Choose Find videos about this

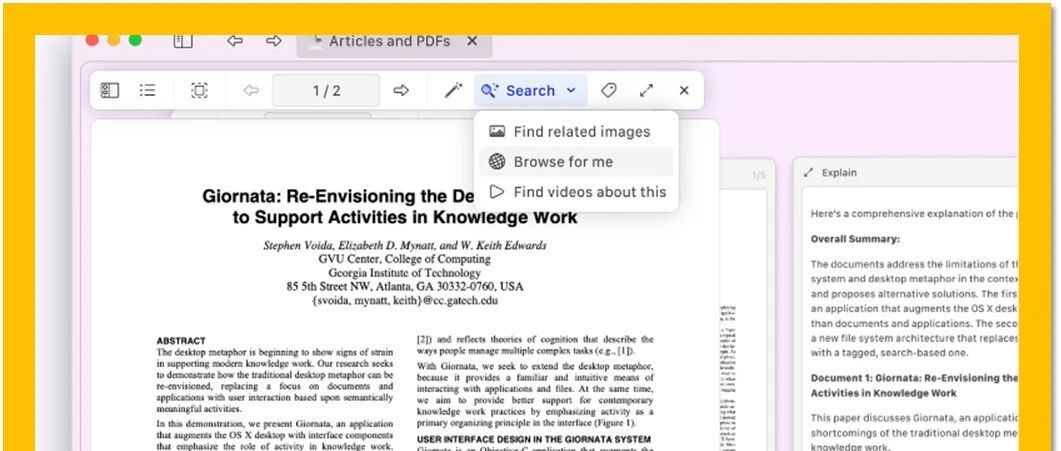576,192
